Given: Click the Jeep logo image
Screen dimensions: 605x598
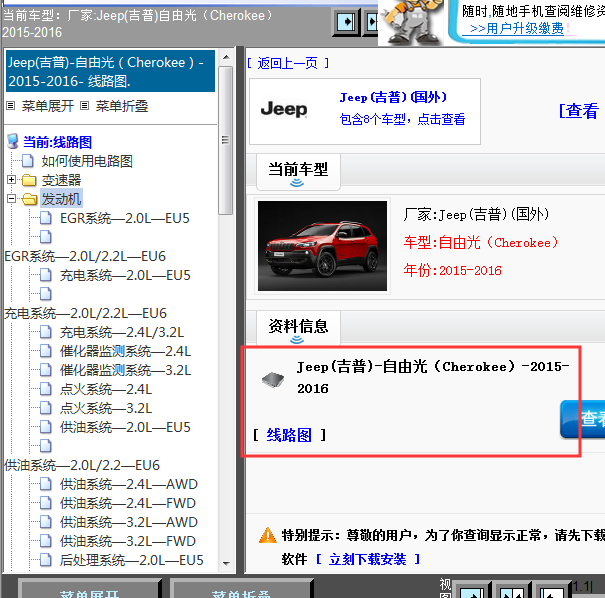Looking at the screenshot, I should (284, 109).
